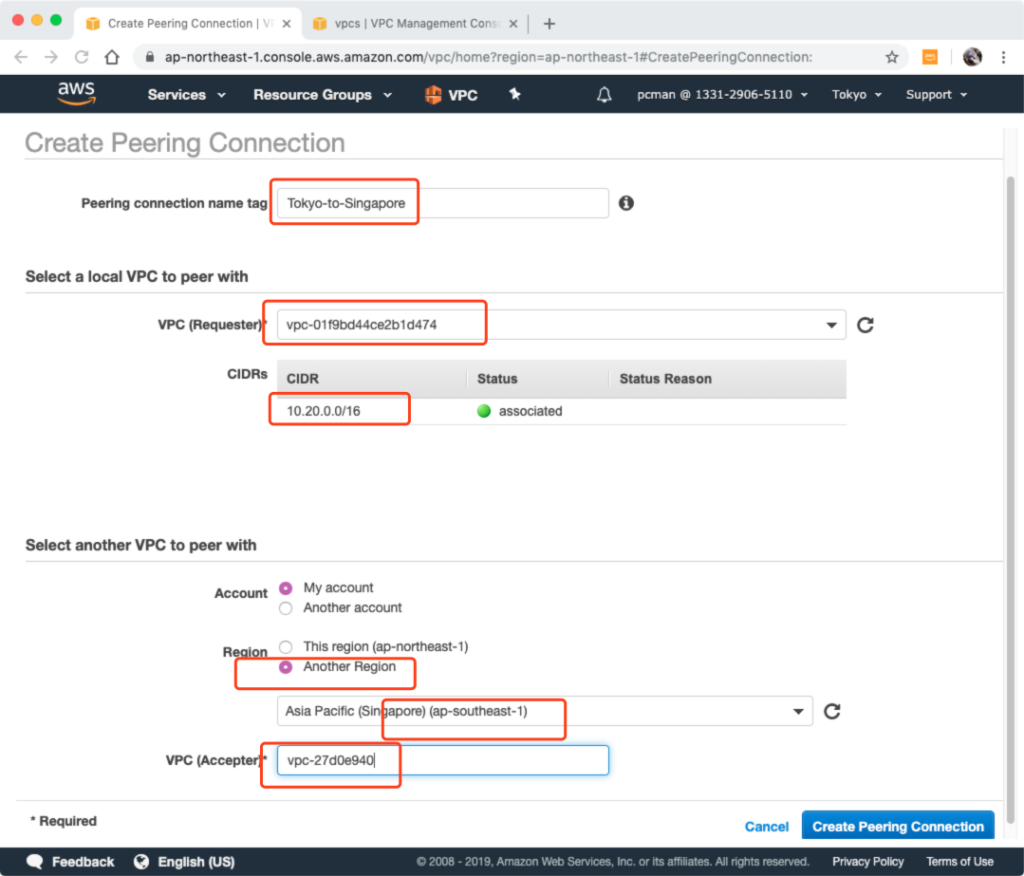Bookmark this page with the star icon
The width and height of the screenshot is (1024, 876).
click(892, 57)
